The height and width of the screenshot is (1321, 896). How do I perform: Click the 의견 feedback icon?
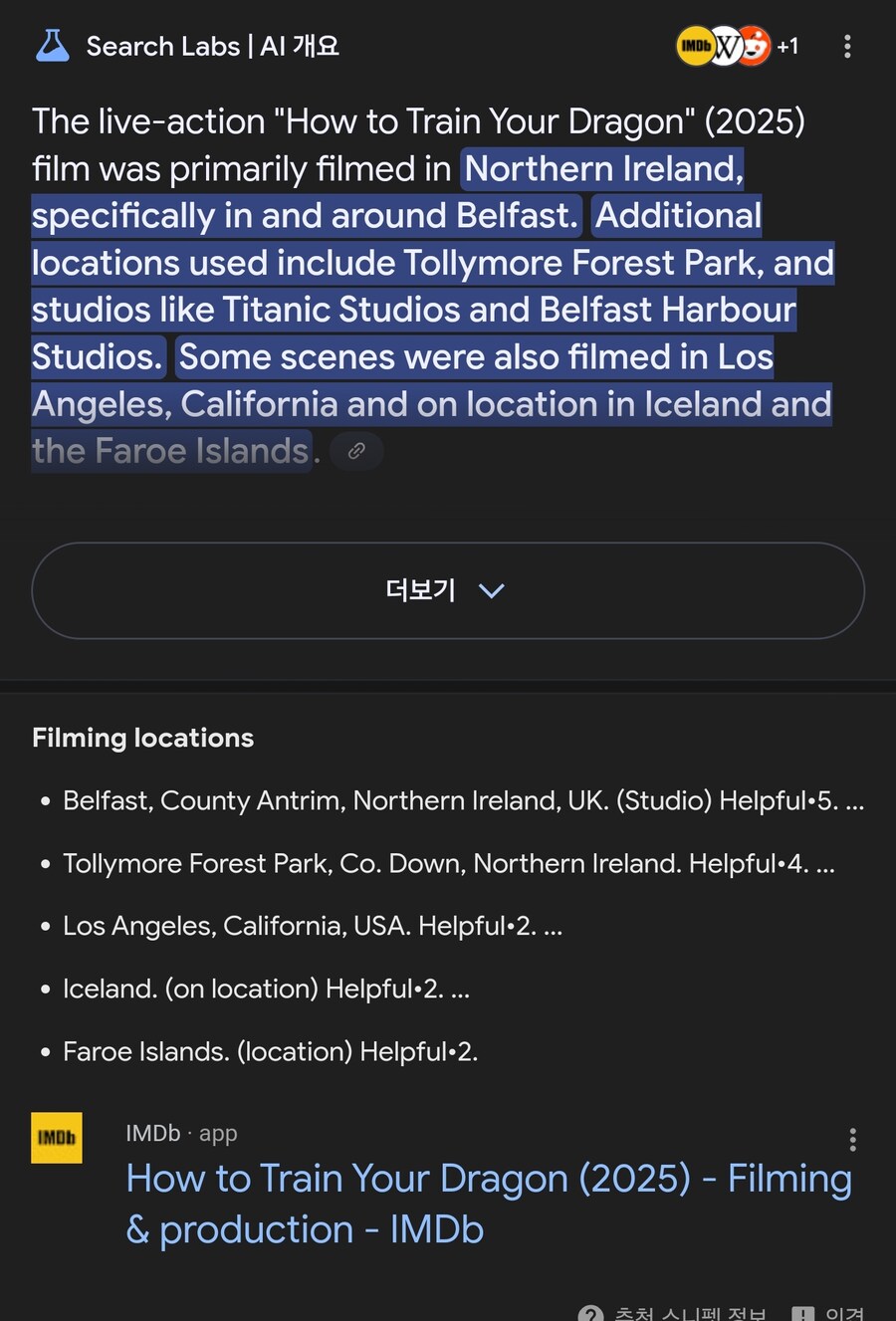click(x=802, y=1314)
